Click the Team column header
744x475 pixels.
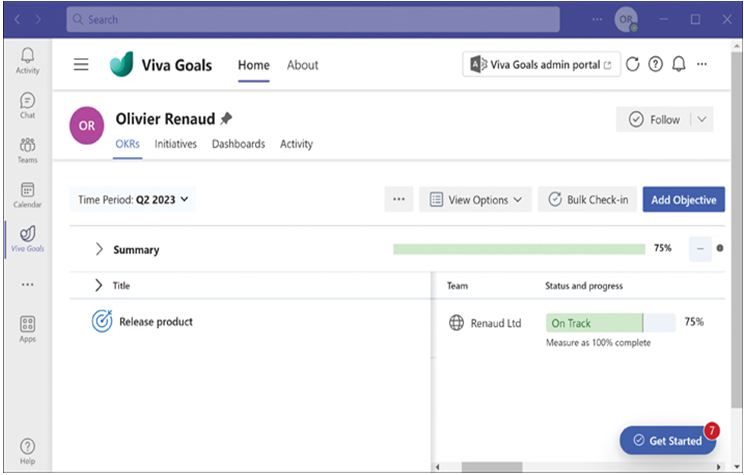457,286
